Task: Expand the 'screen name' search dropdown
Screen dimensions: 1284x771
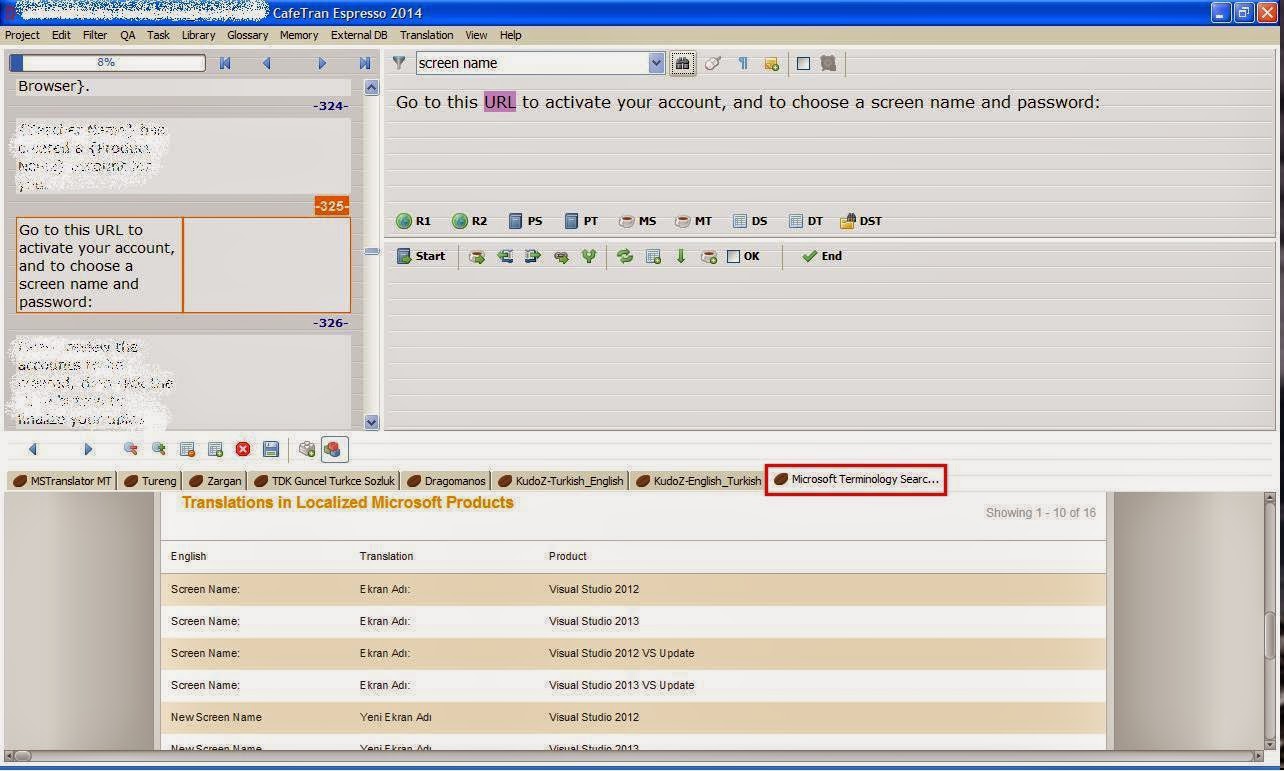Action: [x=656, y=63]
